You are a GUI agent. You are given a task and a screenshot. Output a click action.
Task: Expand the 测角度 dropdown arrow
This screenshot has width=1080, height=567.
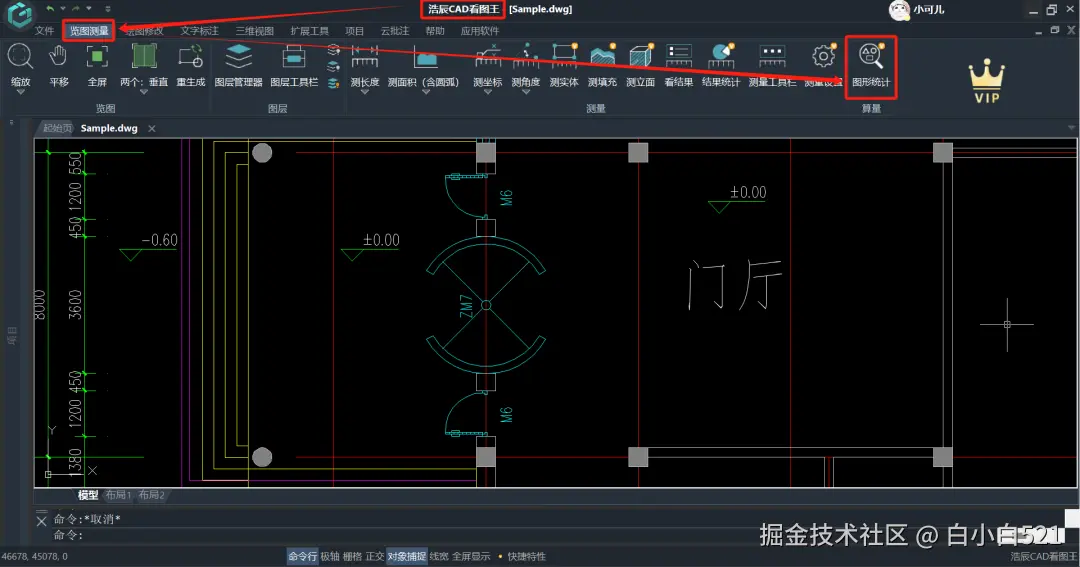(x=526, y=92)
